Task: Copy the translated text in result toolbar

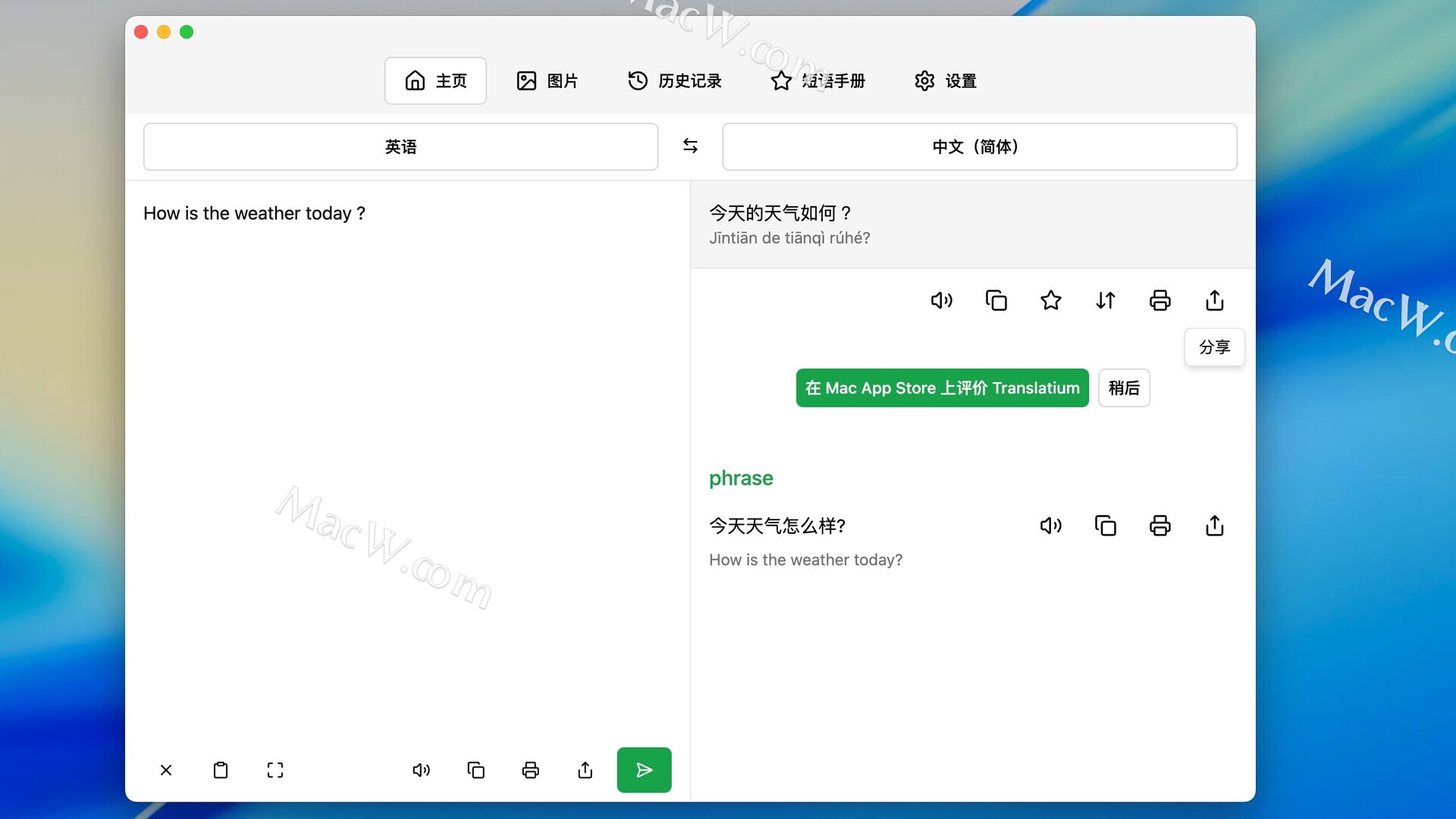Action: click(x=996, y=300)
